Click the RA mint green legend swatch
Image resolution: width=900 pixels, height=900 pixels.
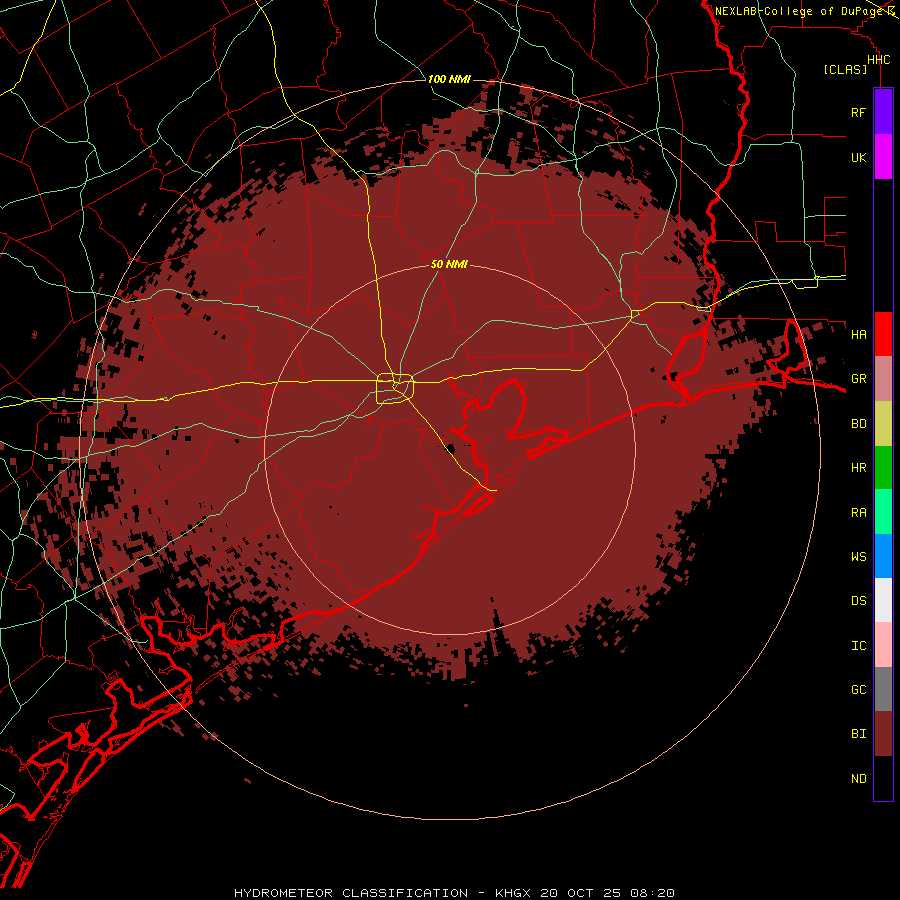pos(883,512)
